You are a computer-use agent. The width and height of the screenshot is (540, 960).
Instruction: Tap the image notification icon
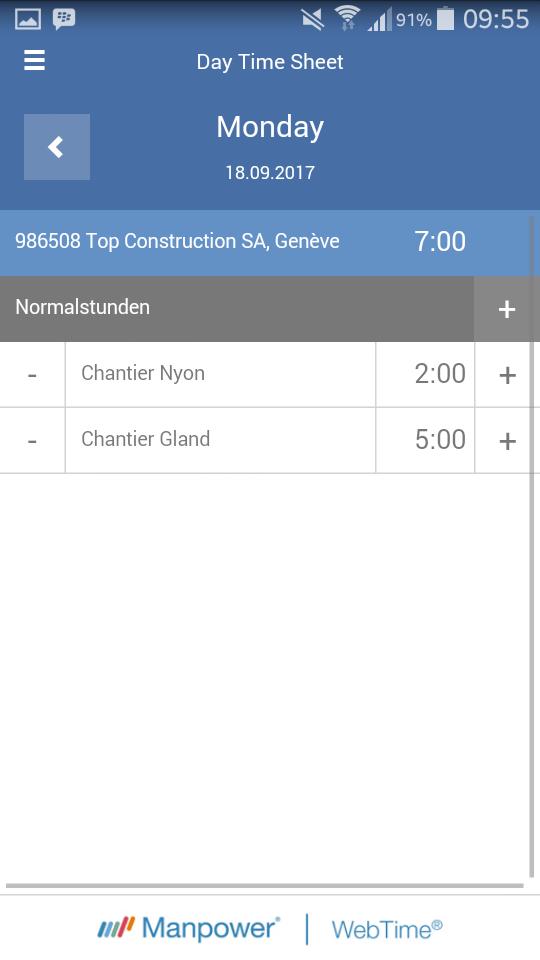point(28,19)
